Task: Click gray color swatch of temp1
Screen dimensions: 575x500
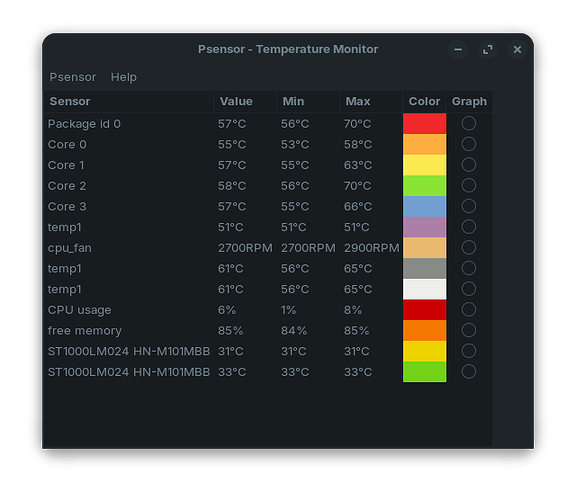Action: (425, 268)
